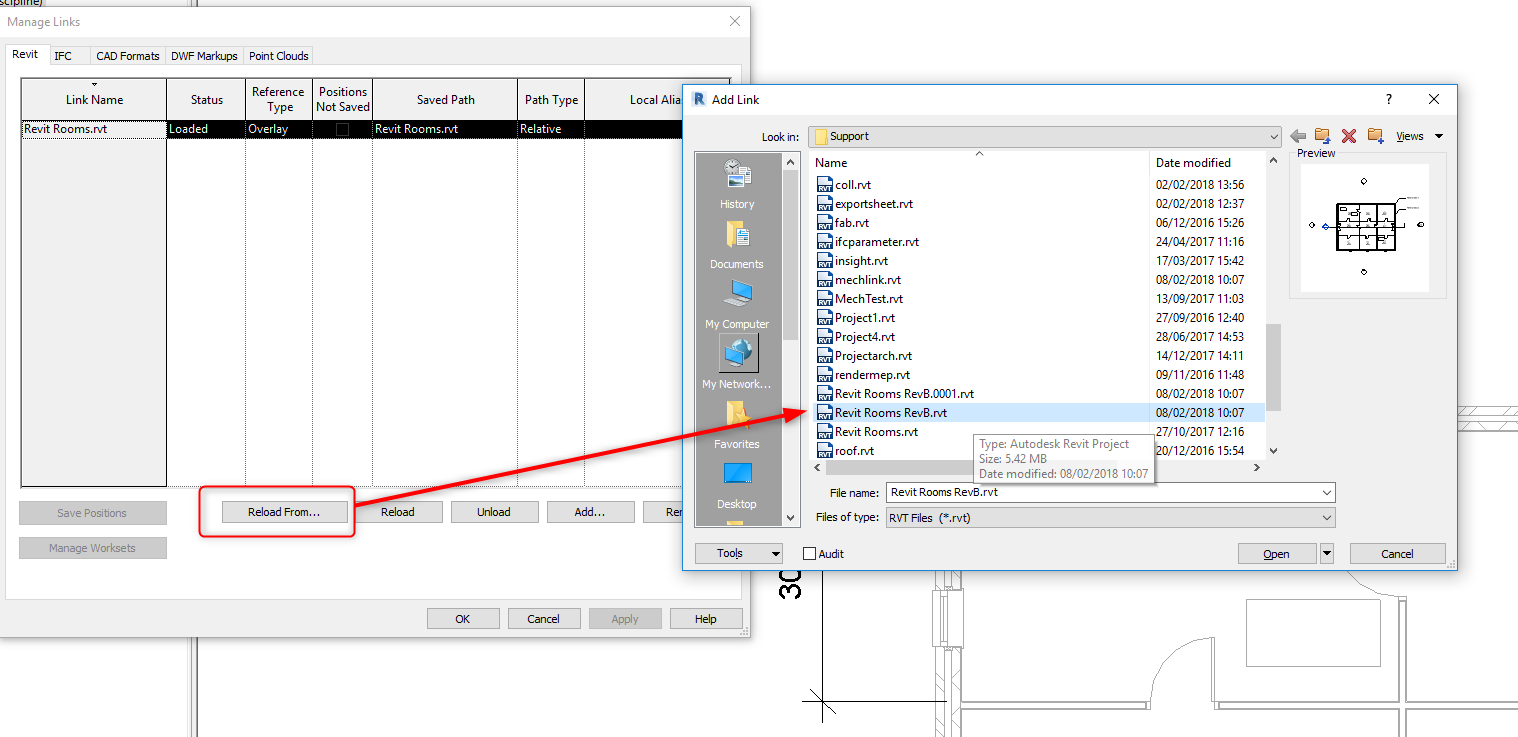Click Reload From button in Manage Links

click(284, 512)
